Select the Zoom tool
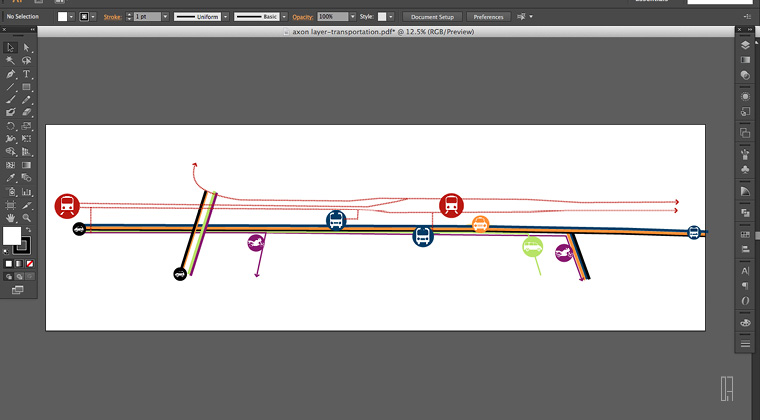 click(x=27, y=218)
